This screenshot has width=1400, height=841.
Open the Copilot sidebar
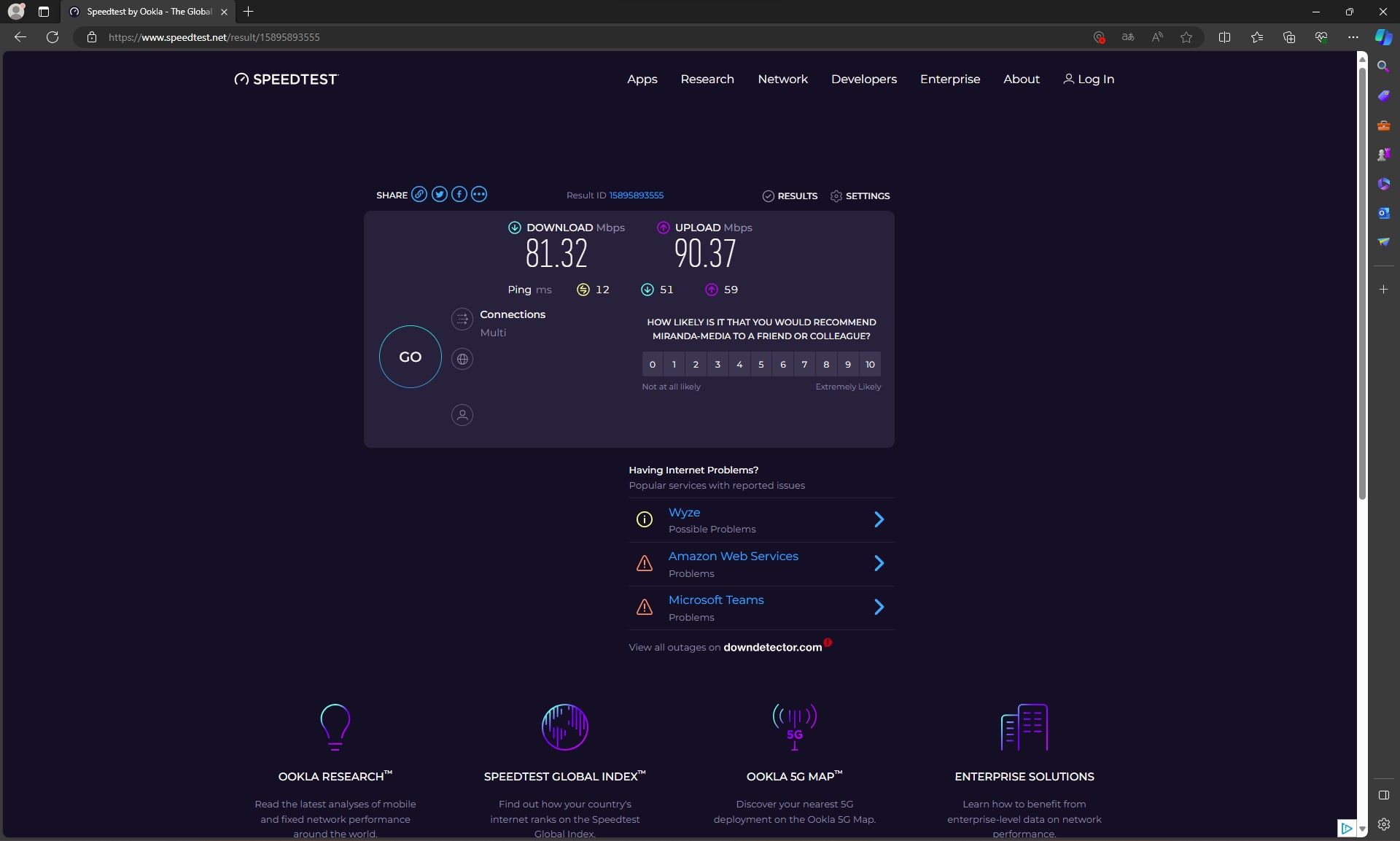1383,37
